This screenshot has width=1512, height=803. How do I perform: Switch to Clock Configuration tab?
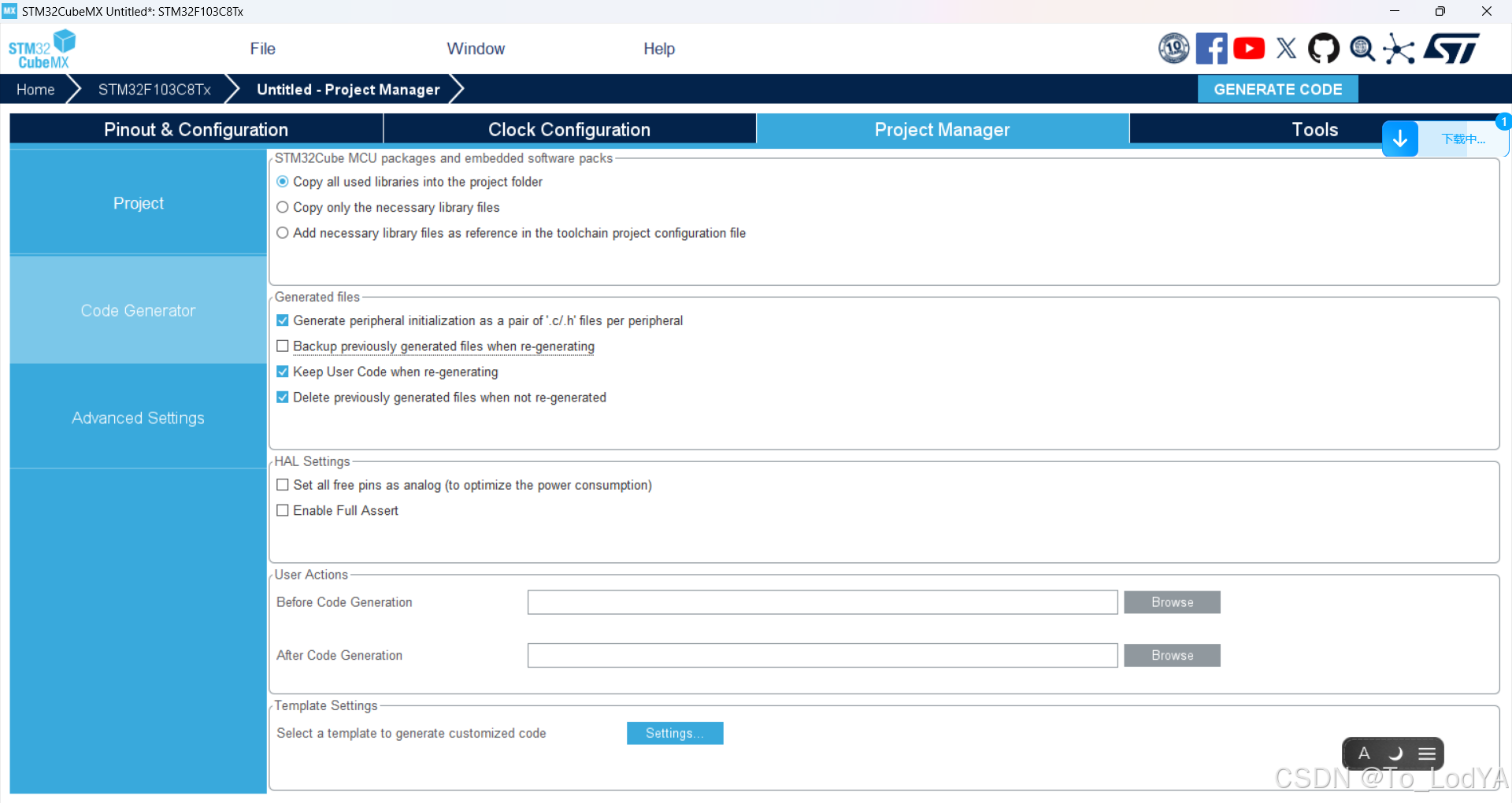(x=569, y=129)
